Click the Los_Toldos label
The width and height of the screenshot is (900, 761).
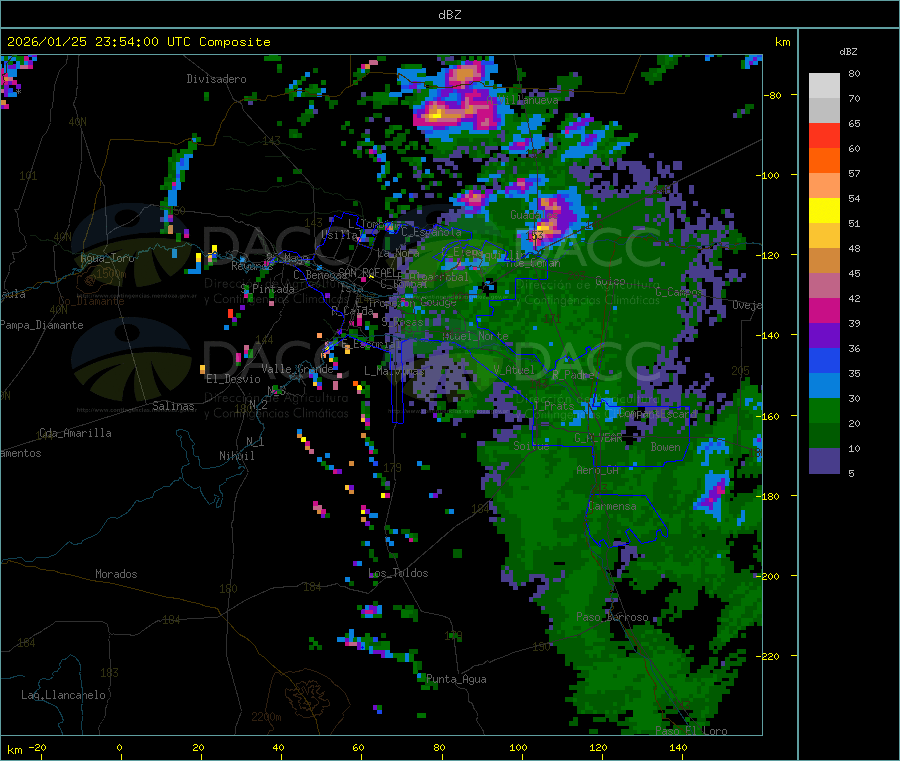(x=398, y=573)
